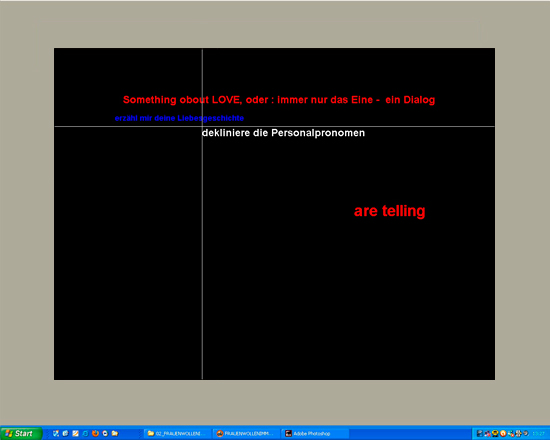Viewport: 550px width, 440px height.
Task: Open the tray icon with red x
Action: tap(488, 434)
